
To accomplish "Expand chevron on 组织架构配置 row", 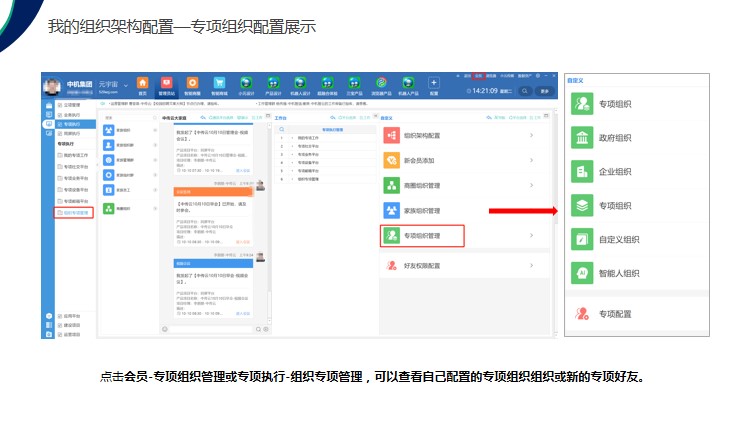I will 531,135.
